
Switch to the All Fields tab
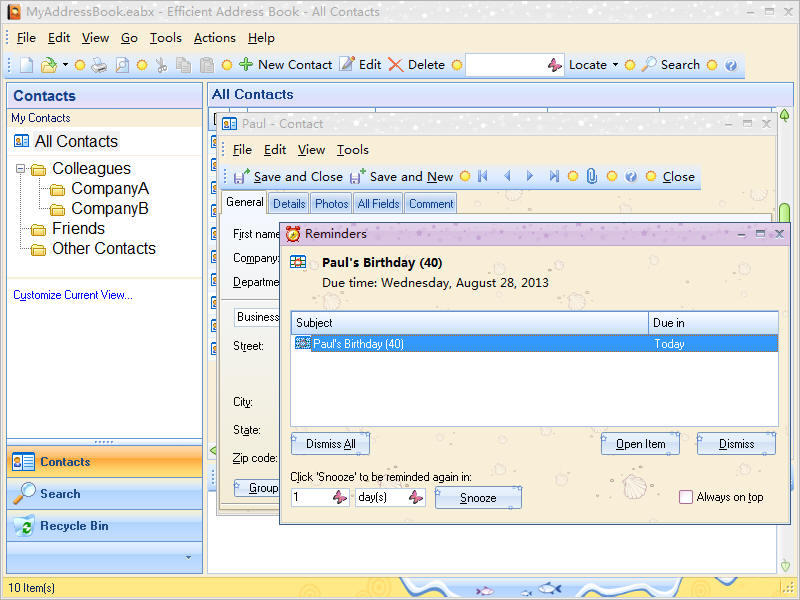click(378, 204)
